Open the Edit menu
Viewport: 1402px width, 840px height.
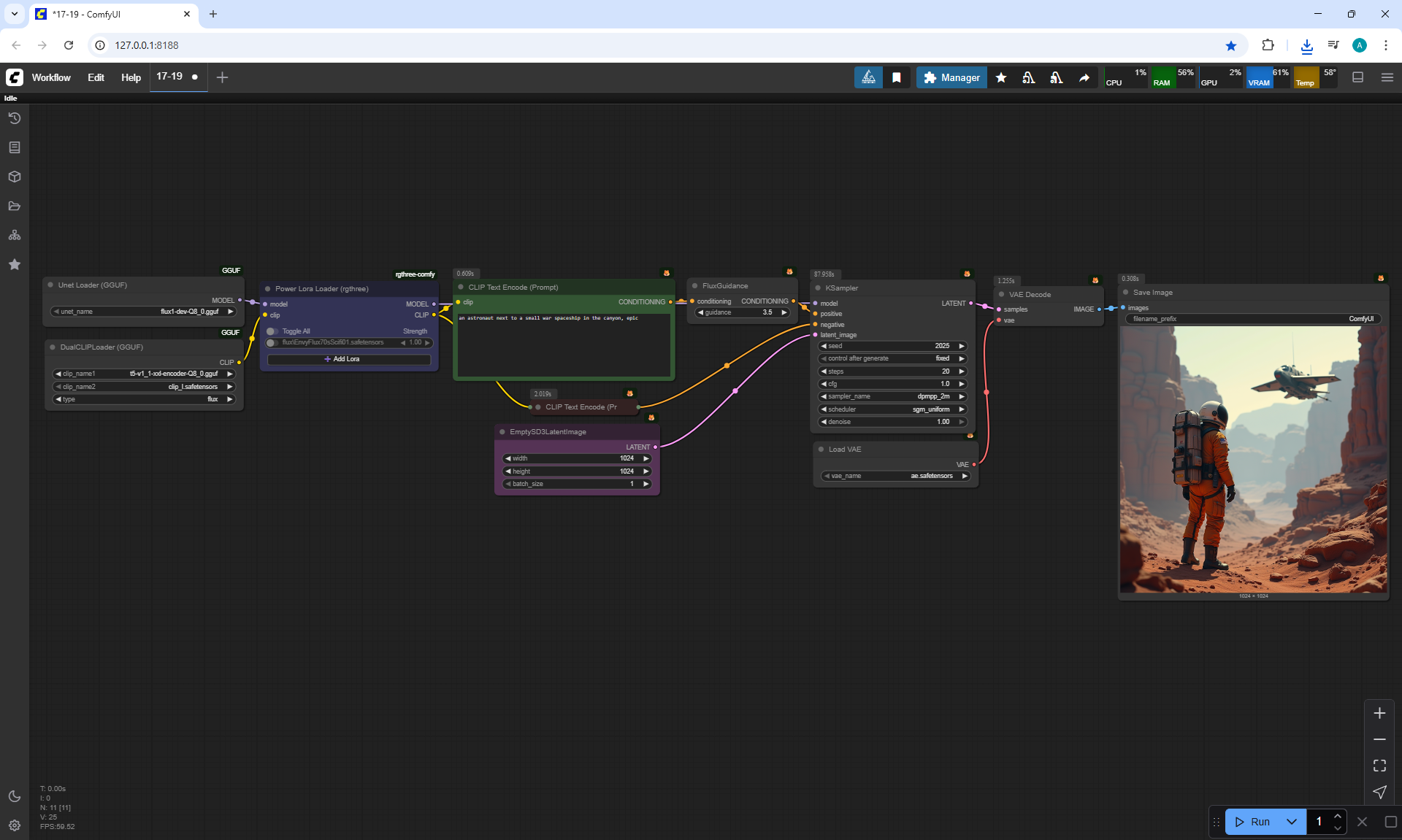point(96,77)
